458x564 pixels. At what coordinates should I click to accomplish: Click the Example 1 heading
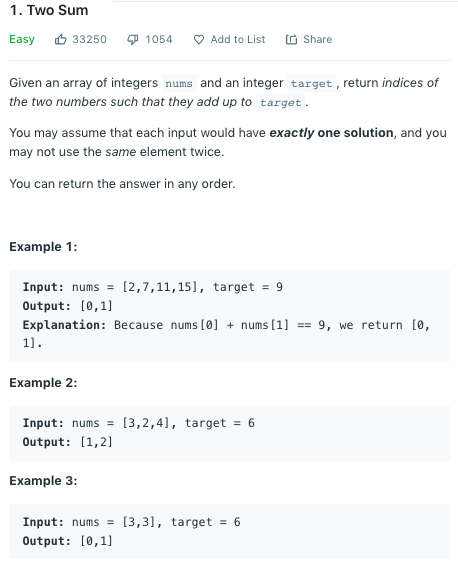[x=43, y=247]
